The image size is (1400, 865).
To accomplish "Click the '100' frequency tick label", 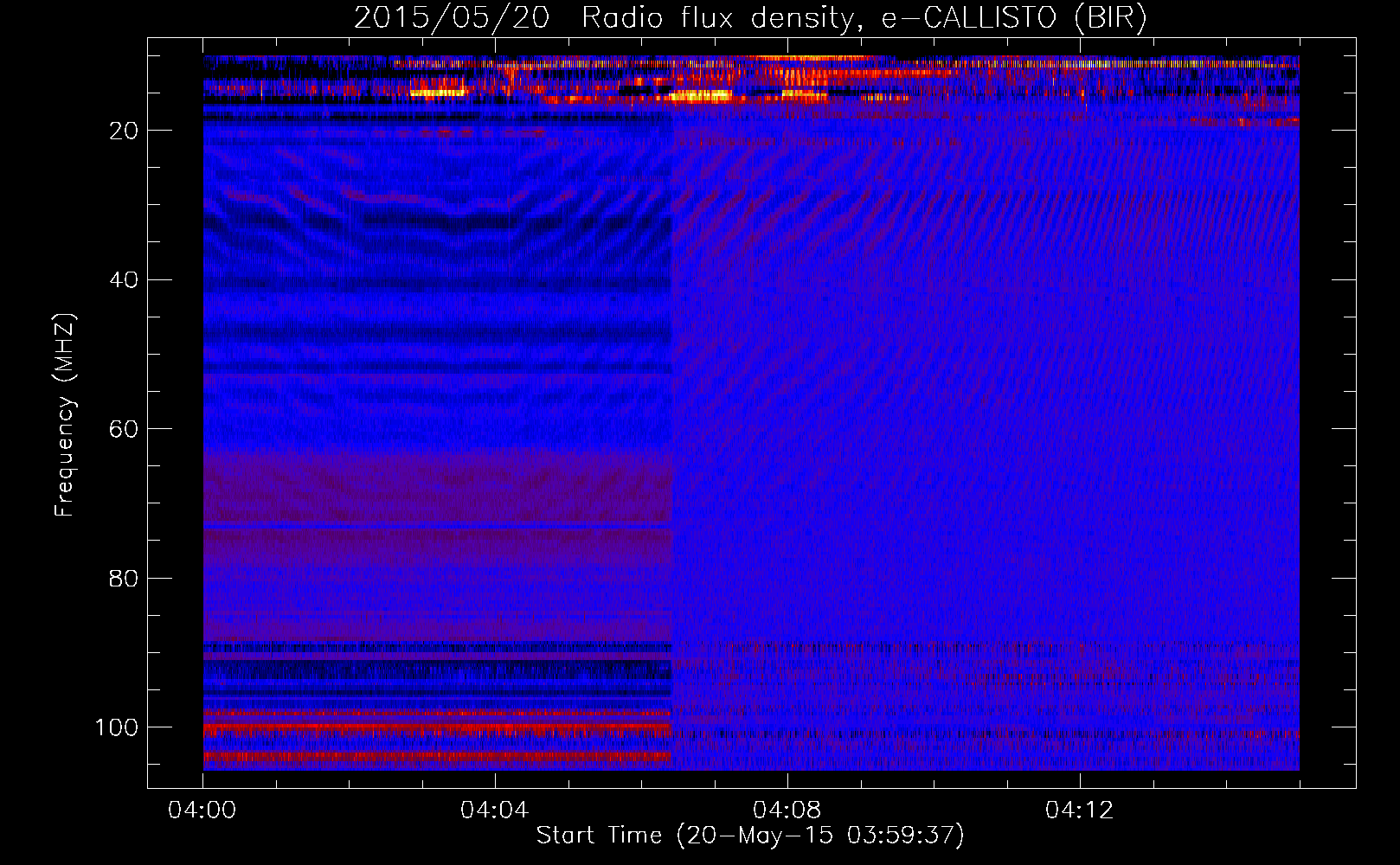I will click(x=117, y=727).
